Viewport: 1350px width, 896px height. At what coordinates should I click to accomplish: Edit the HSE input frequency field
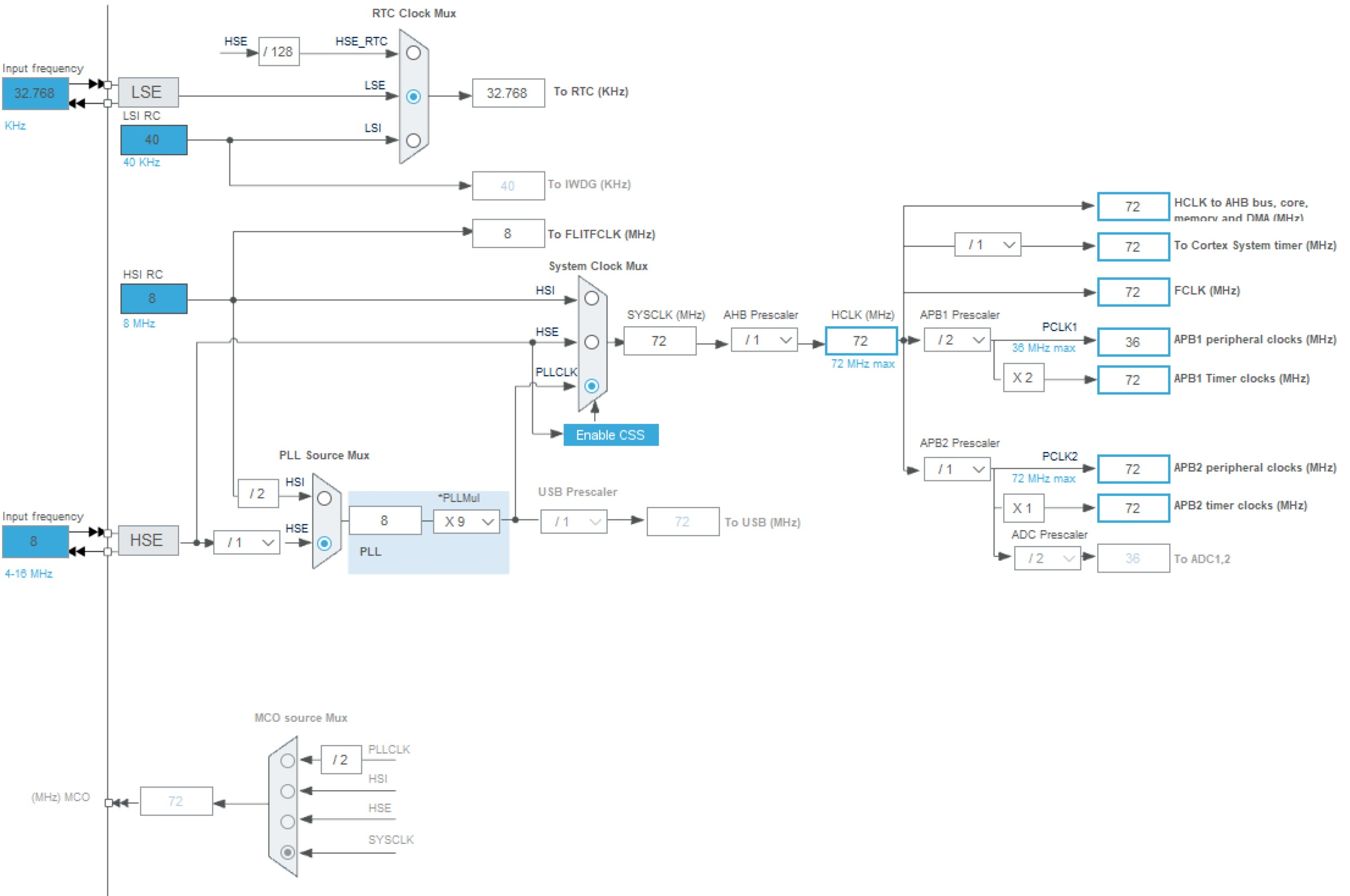pyautogui.click(x=35, y=541)
